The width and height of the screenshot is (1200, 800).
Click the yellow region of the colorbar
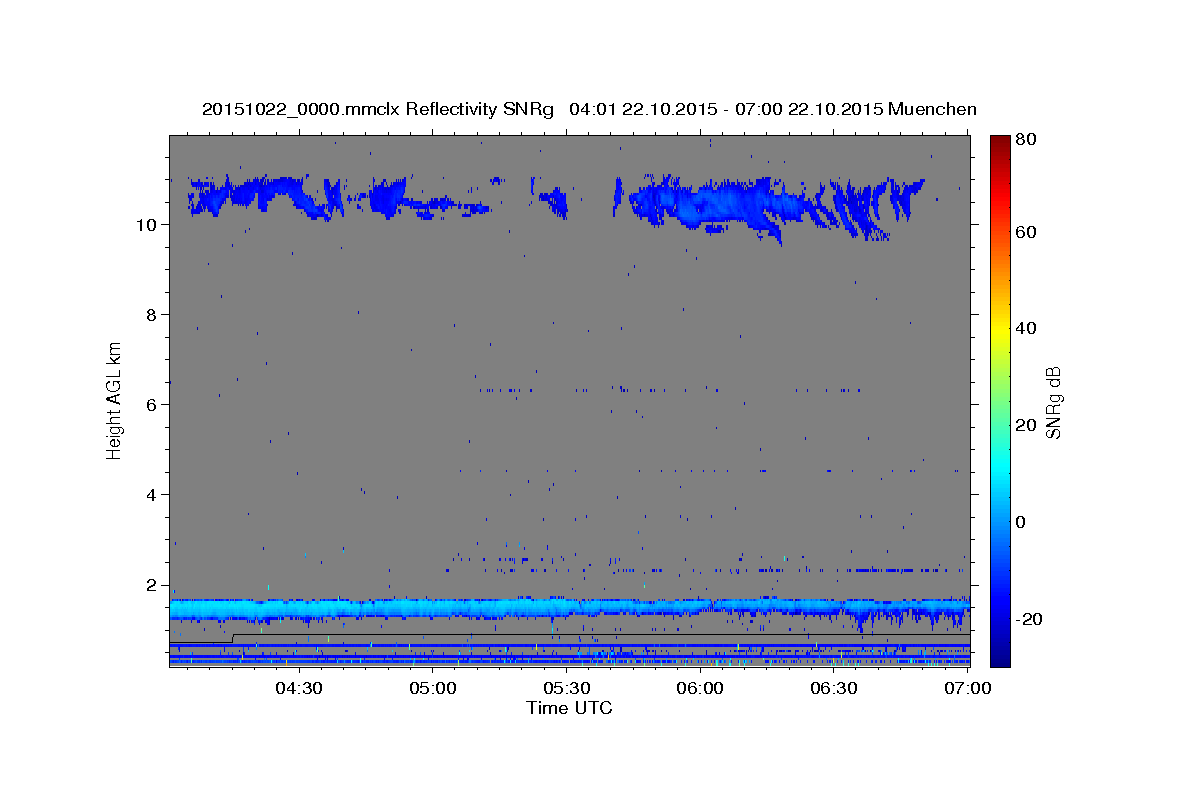[x=1000, y=330]
